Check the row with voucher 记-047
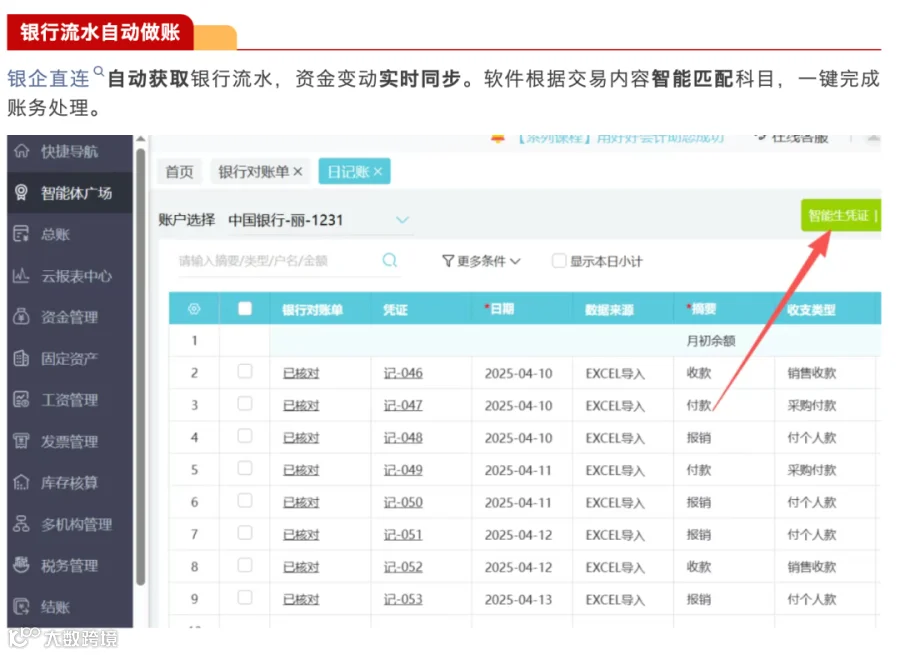The width and height of the screenshot is (900, 655). 245,404
